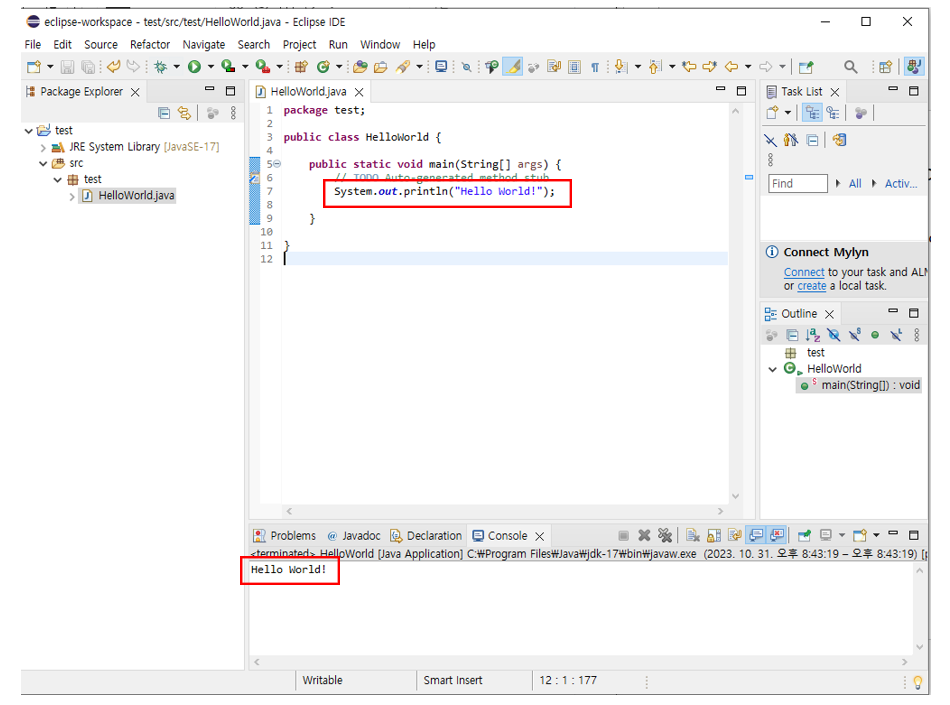Collapse the src folder node
Image resolution: width=950 pixels, height=705 pixels.
pos(43,164)
